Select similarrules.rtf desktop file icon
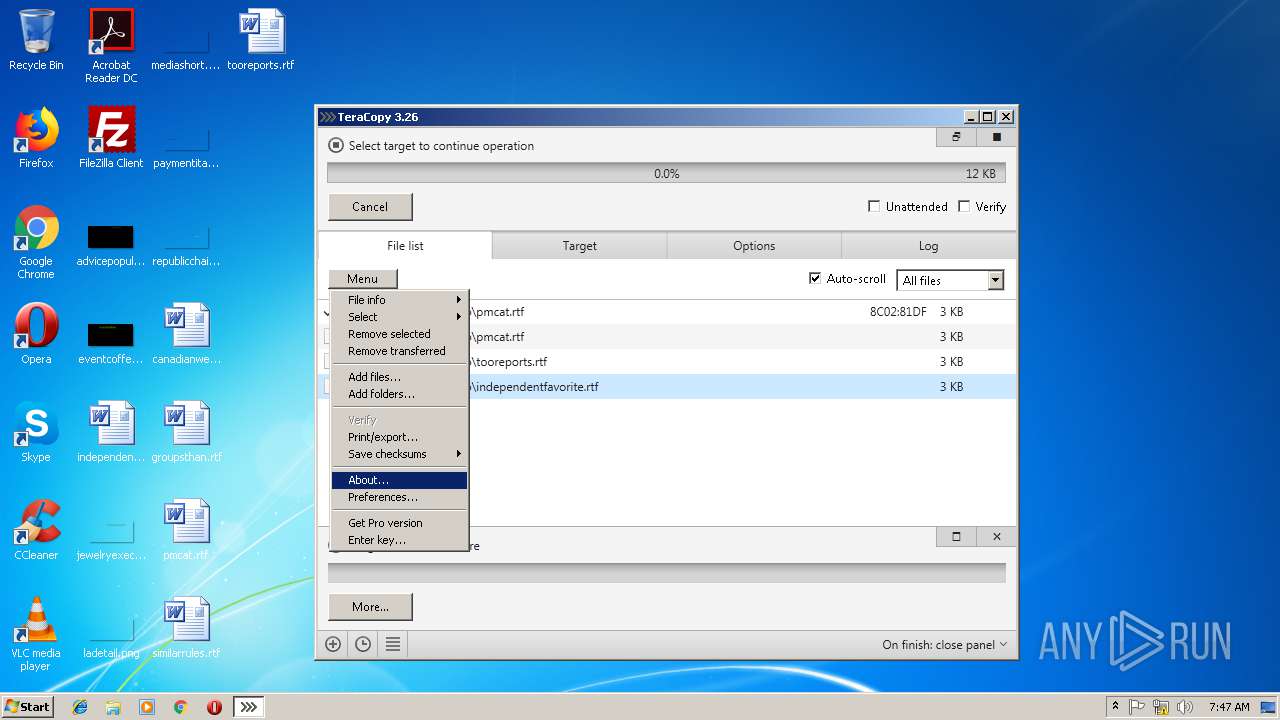The height and width of the screenshot is (720, 1280). point(186,628)
